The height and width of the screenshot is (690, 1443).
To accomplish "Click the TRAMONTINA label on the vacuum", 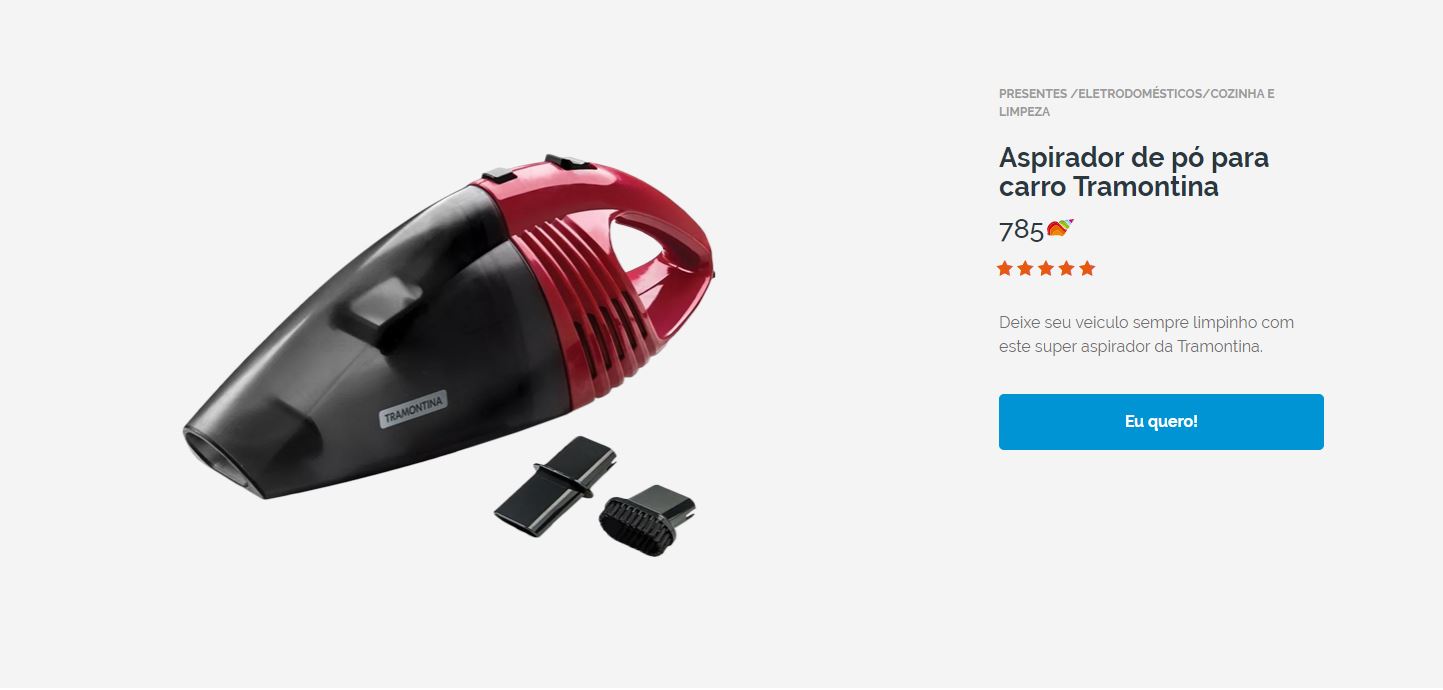I will pos(413,410).
